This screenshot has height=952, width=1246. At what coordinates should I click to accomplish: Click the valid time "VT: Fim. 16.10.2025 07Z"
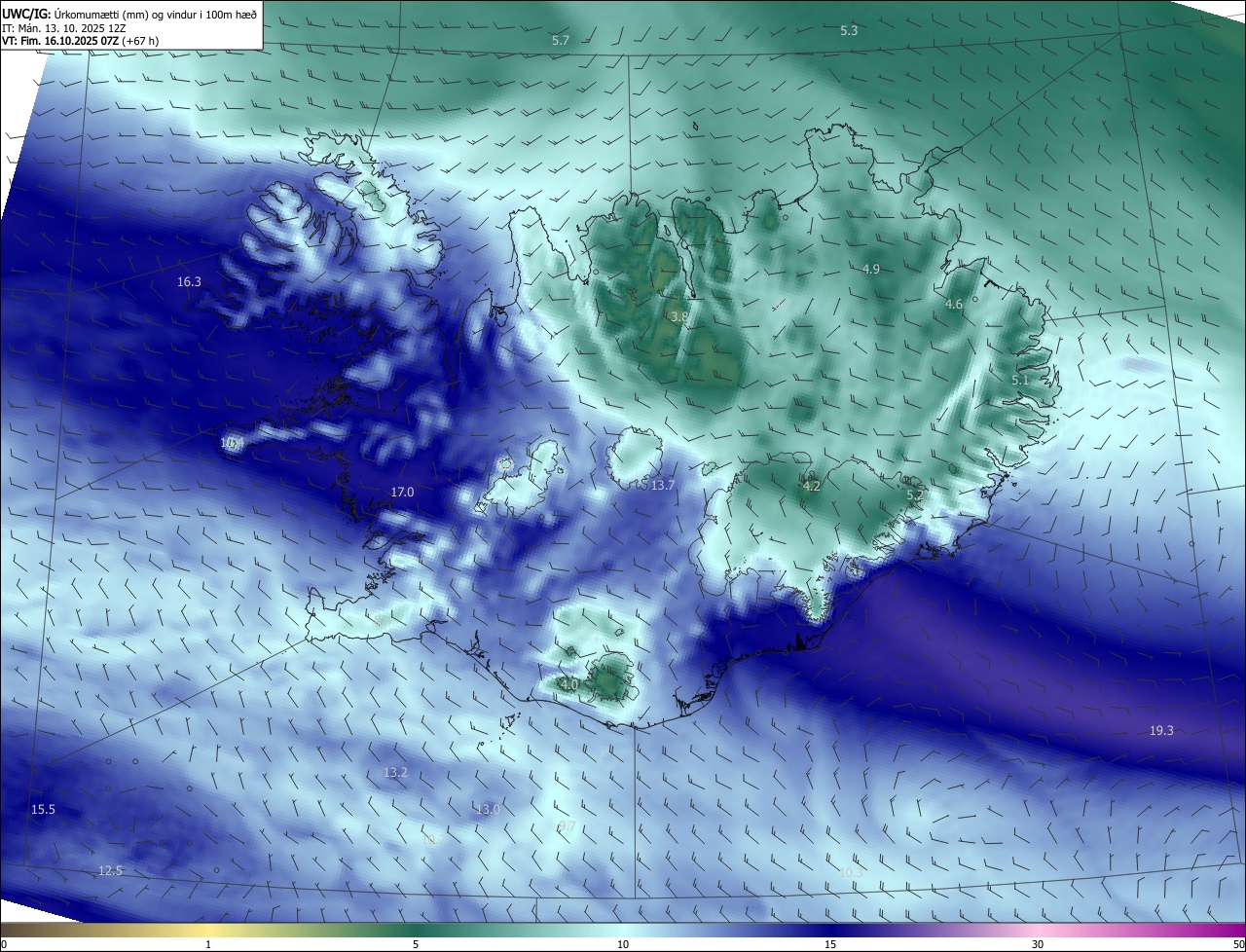click(x=60, y=41)
